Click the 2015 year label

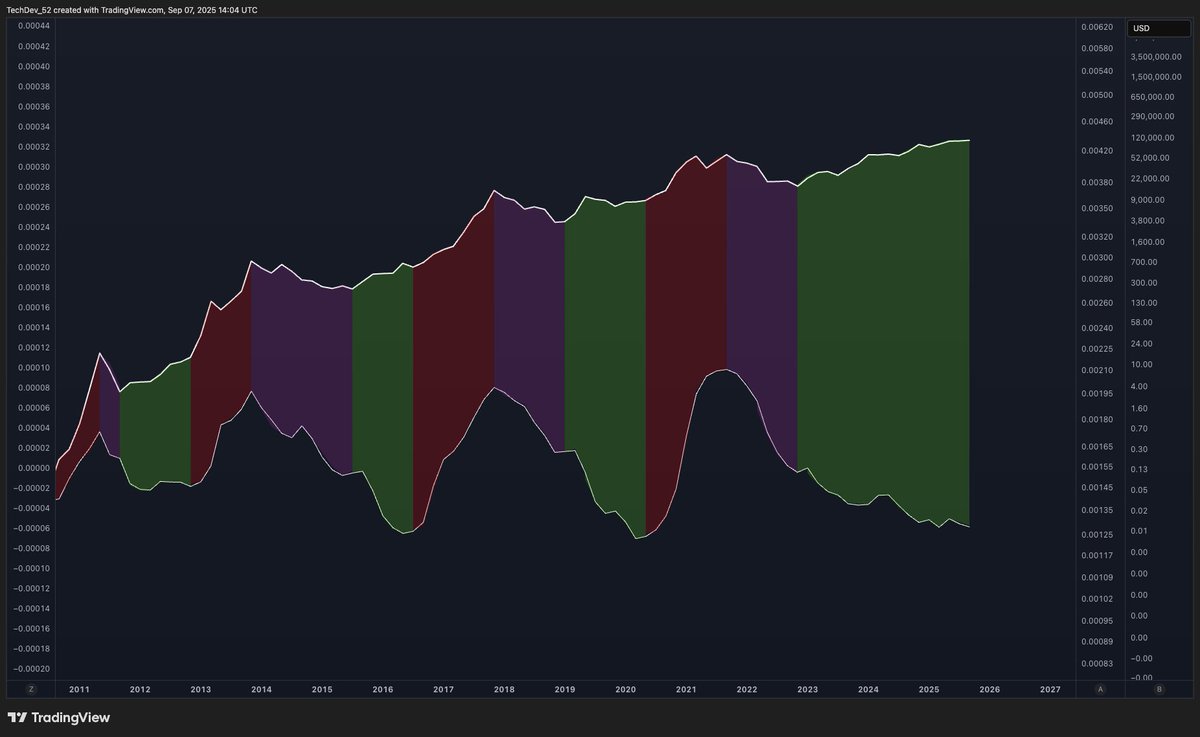coord(322,690)
